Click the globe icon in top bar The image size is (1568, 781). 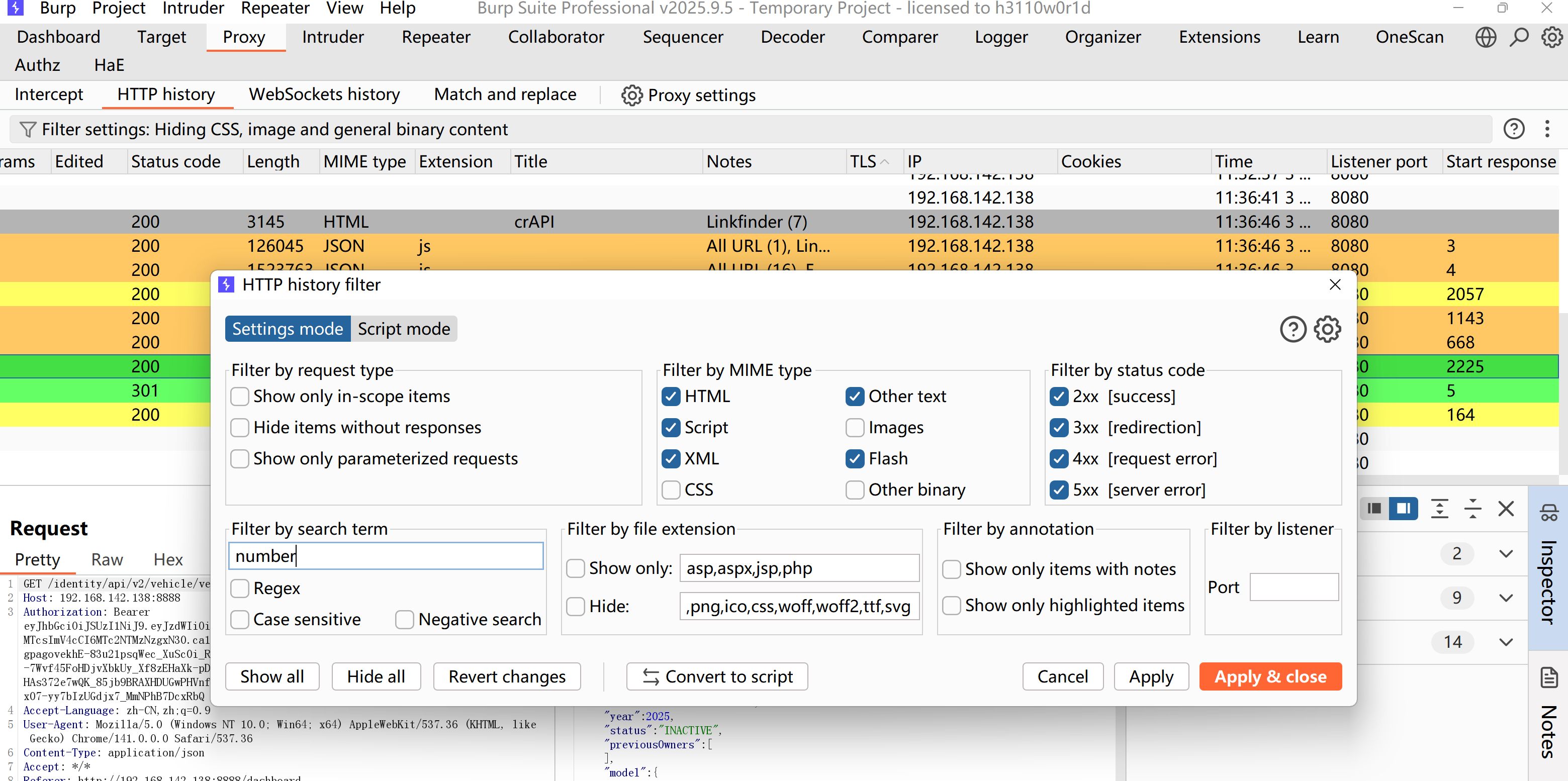(1485, 37)
